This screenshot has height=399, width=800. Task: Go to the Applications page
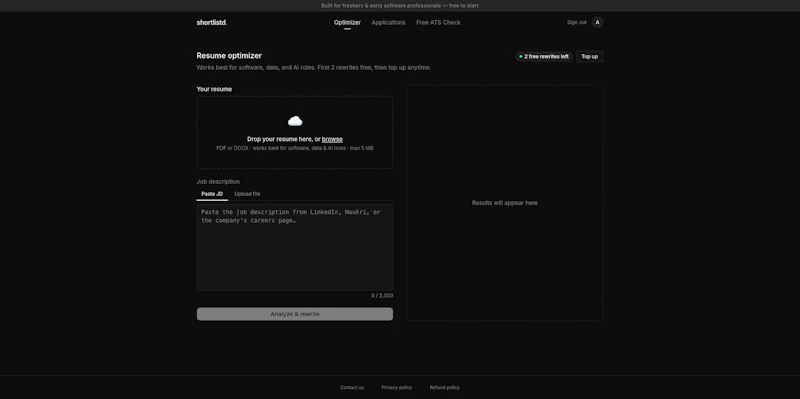[388, 22]
